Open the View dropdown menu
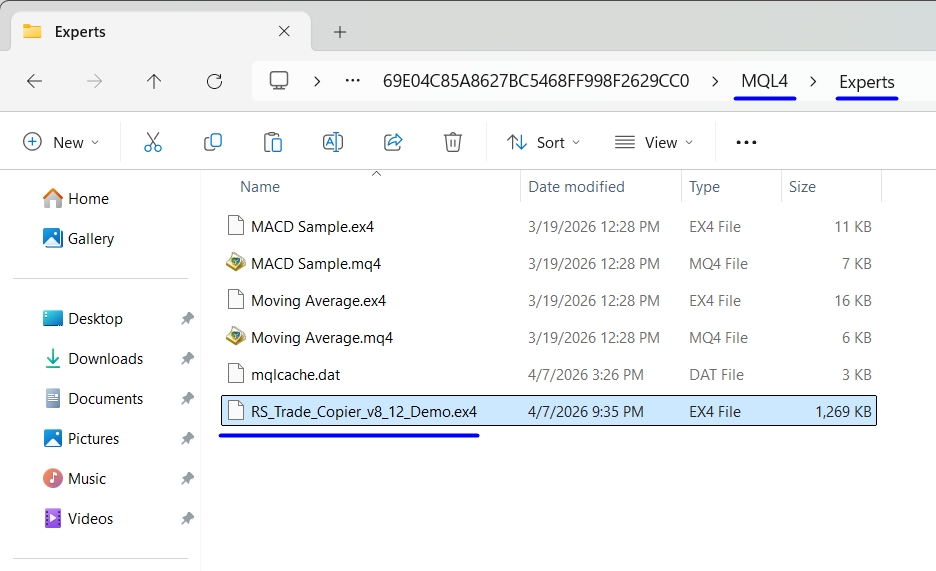The image size is (936, 571). click(x=654, y=142)
